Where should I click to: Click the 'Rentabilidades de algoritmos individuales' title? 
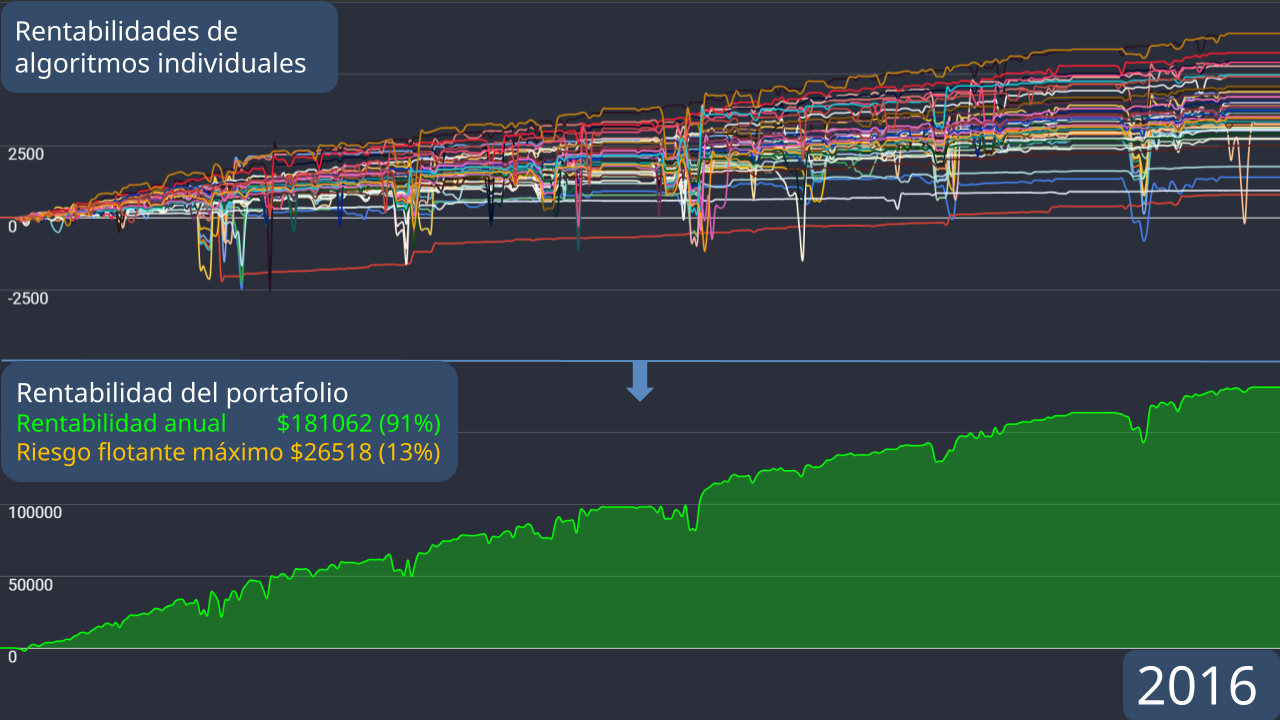point(161,47)
